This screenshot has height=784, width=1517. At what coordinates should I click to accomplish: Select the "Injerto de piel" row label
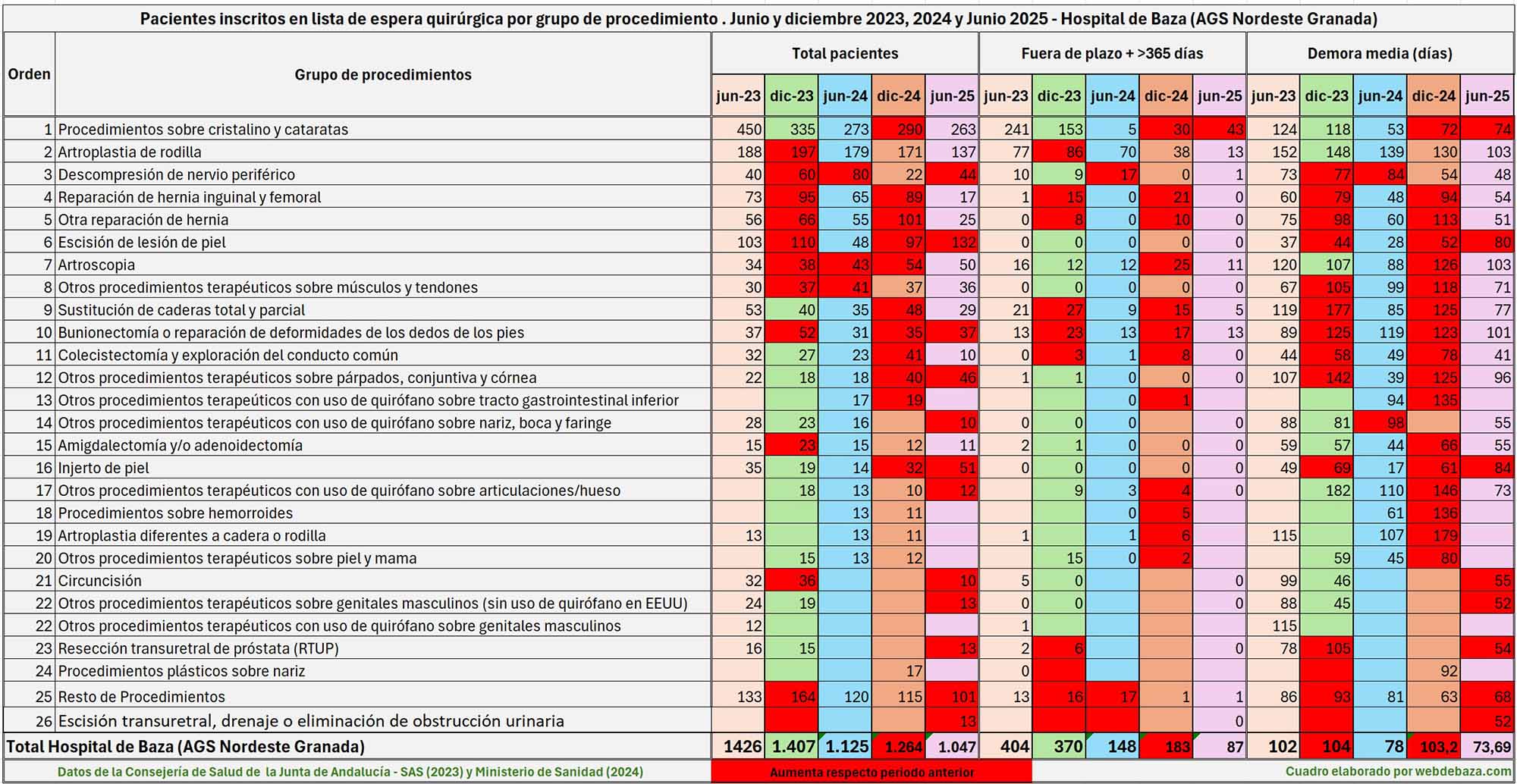click(104, 468)
